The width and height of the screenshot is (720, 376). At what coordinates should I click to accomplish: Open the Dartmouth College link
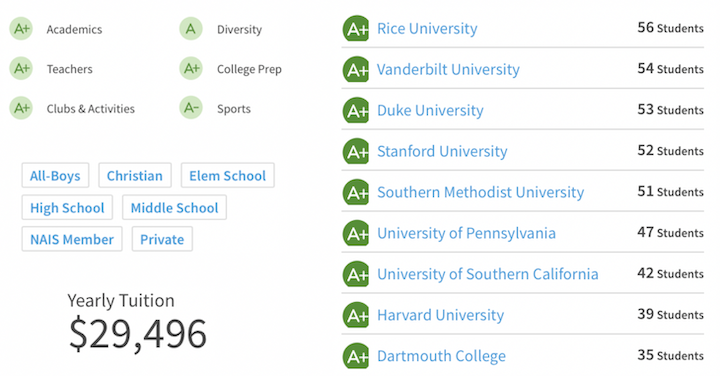point(441,356)
